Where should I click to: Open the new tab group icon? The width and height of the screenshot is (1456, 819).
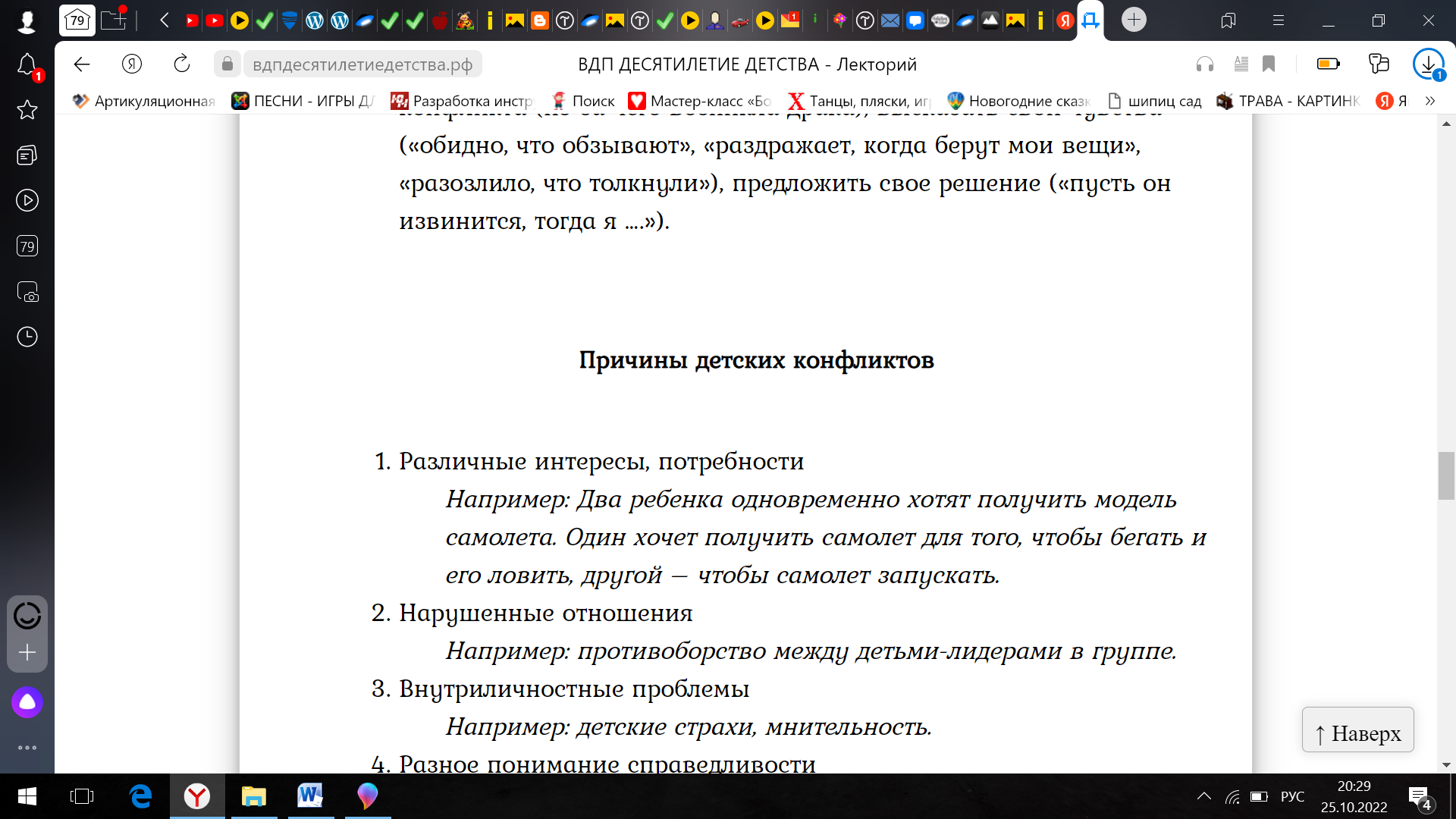[x=114, y=19]
